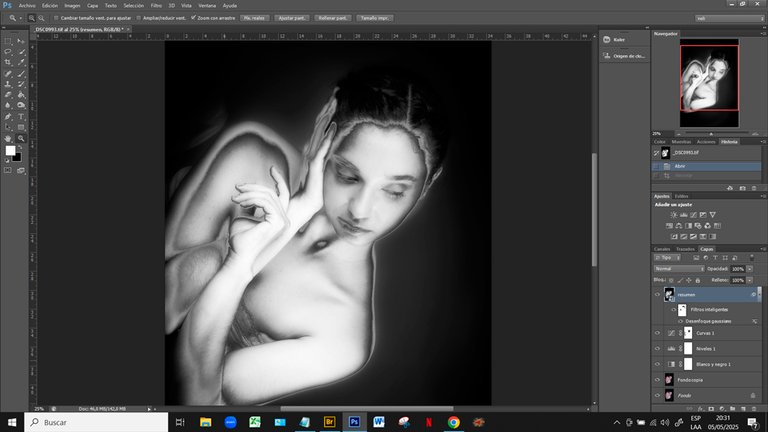
Task: Open the Filtro menu
Action: (156, 6)
